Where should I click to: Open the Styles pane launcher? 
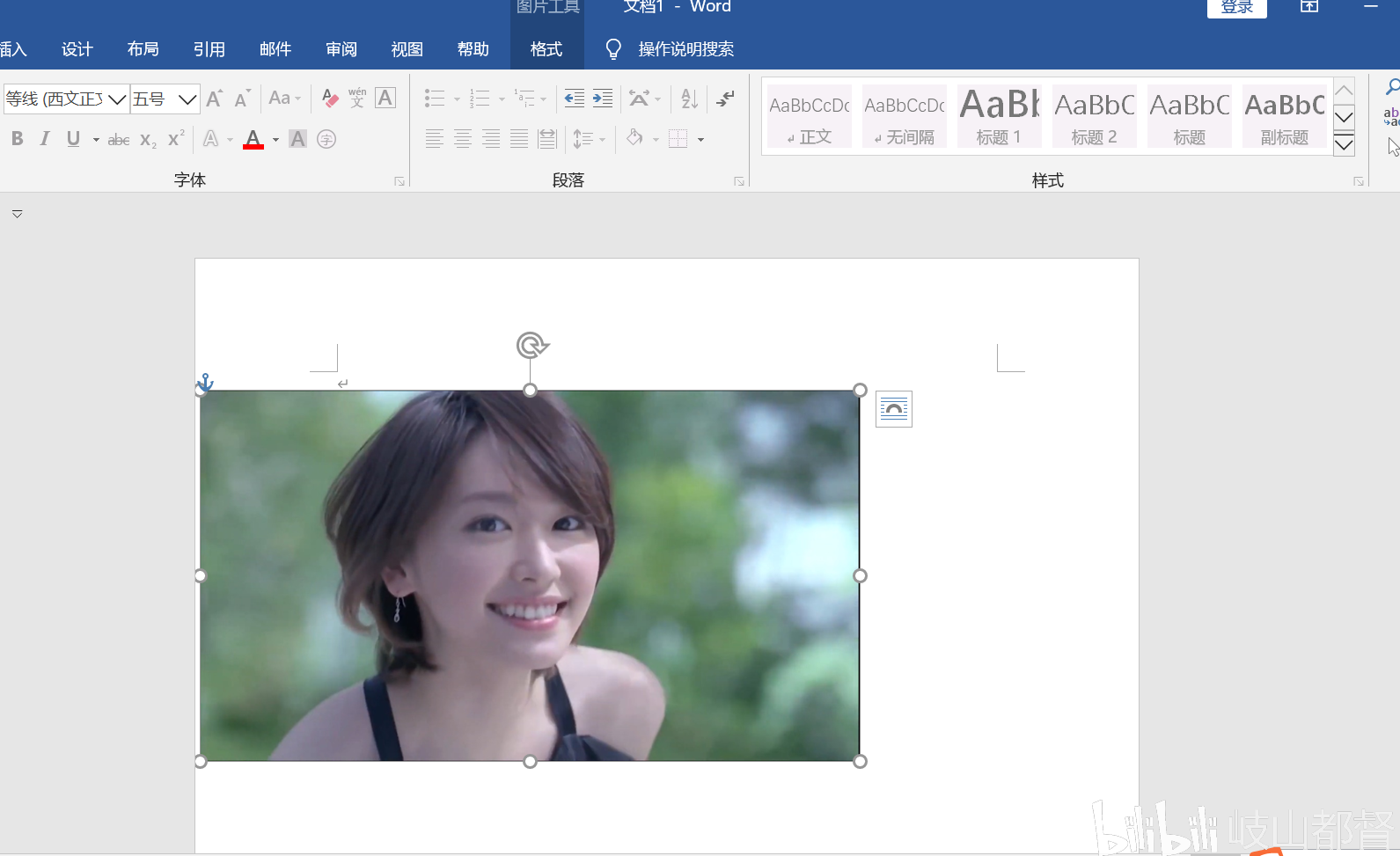1359,181
